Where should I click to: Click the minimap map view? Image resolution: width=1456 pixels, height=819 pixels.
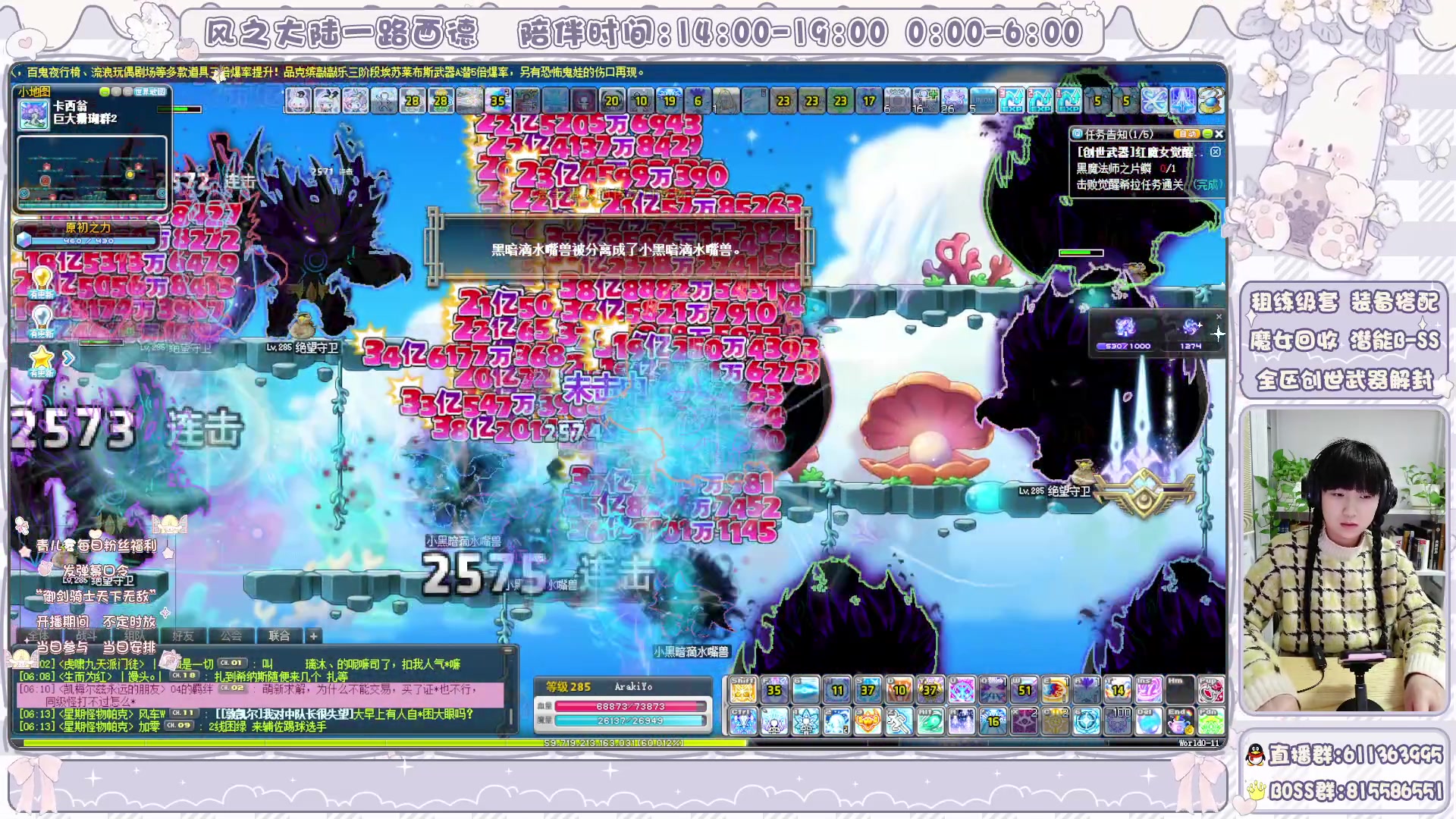(x=92, y=173)
